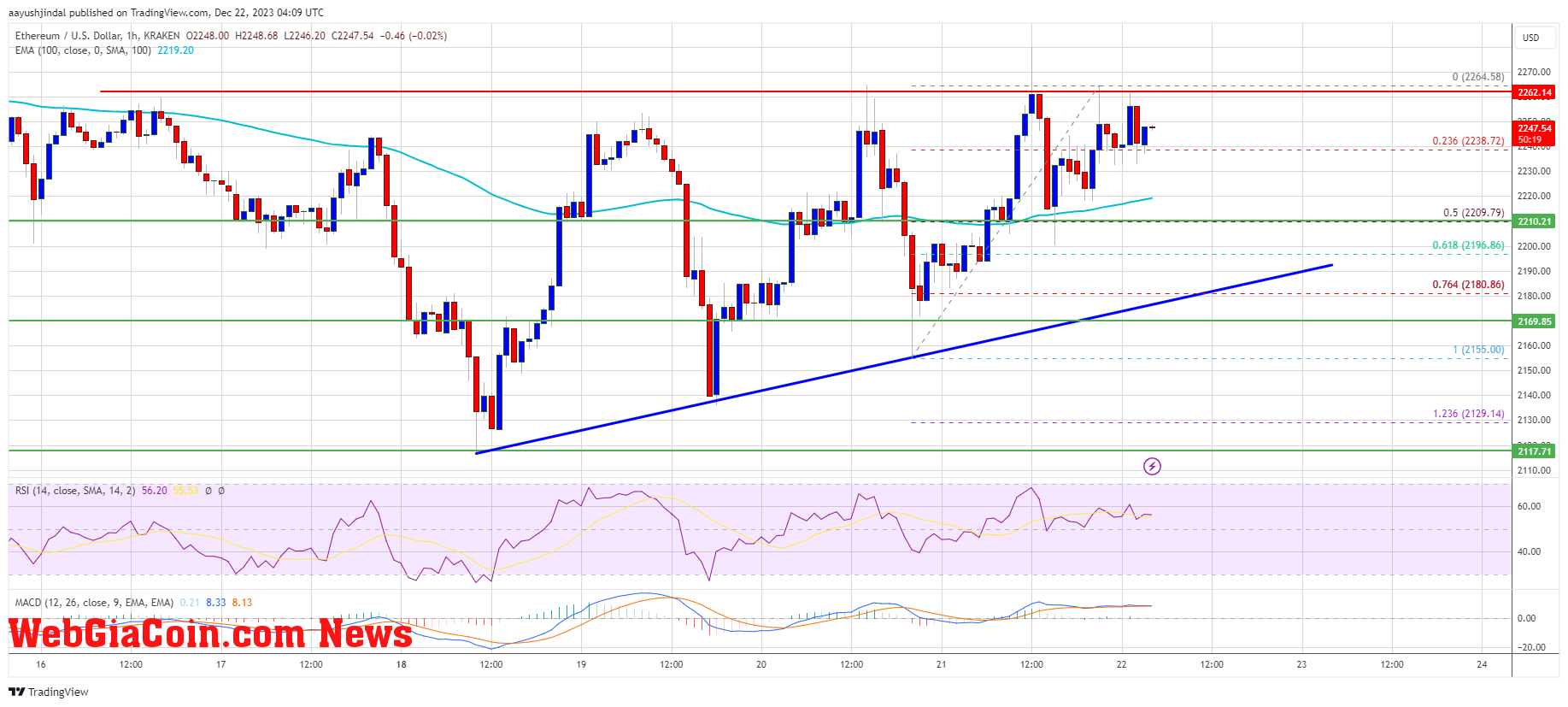1568x707 pixels.
Task: Click the MACD histogram value 0.21
Action: (190, 603)
